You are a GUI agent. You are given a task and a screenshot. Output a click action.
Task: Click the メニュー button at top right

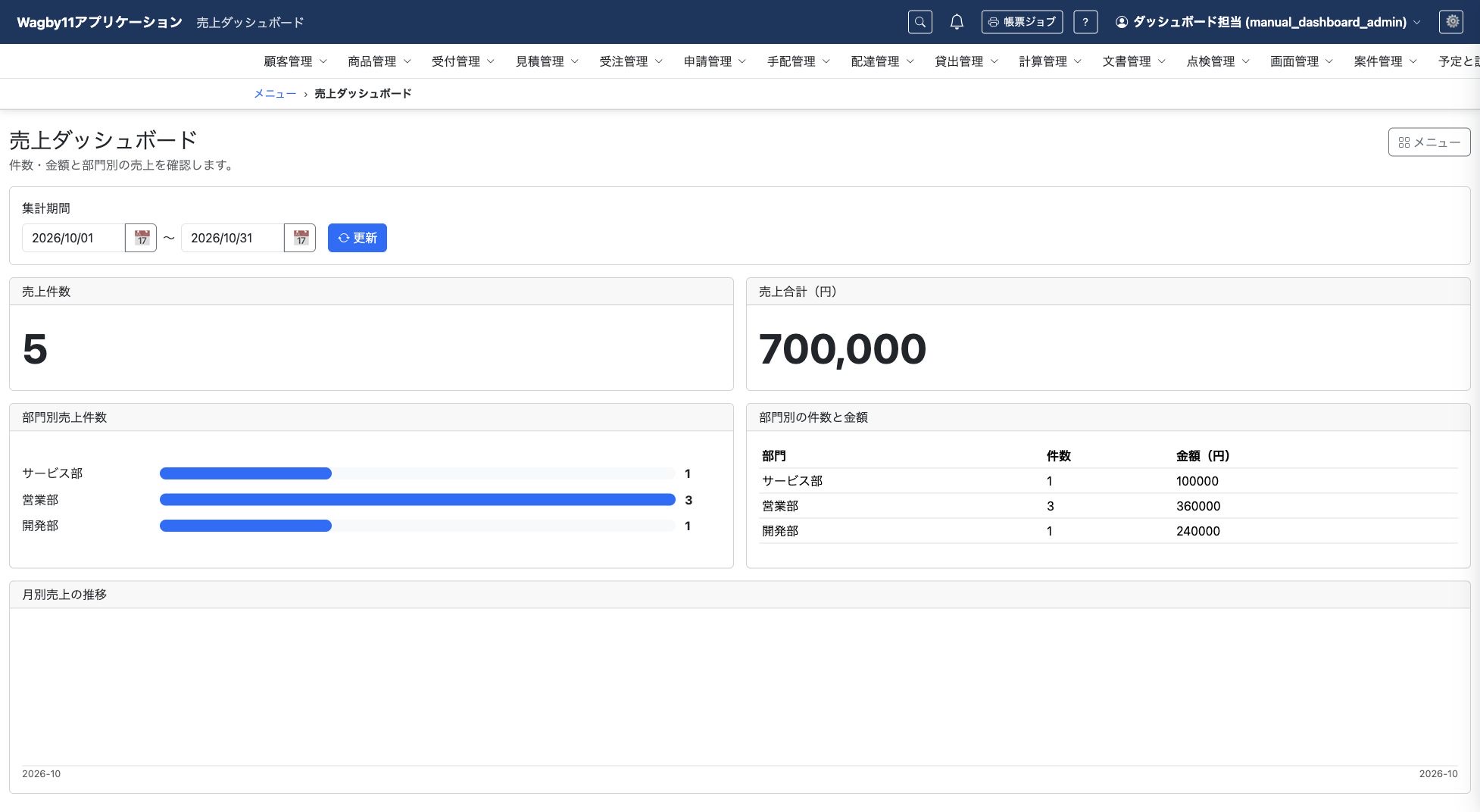click(1429, 142)
